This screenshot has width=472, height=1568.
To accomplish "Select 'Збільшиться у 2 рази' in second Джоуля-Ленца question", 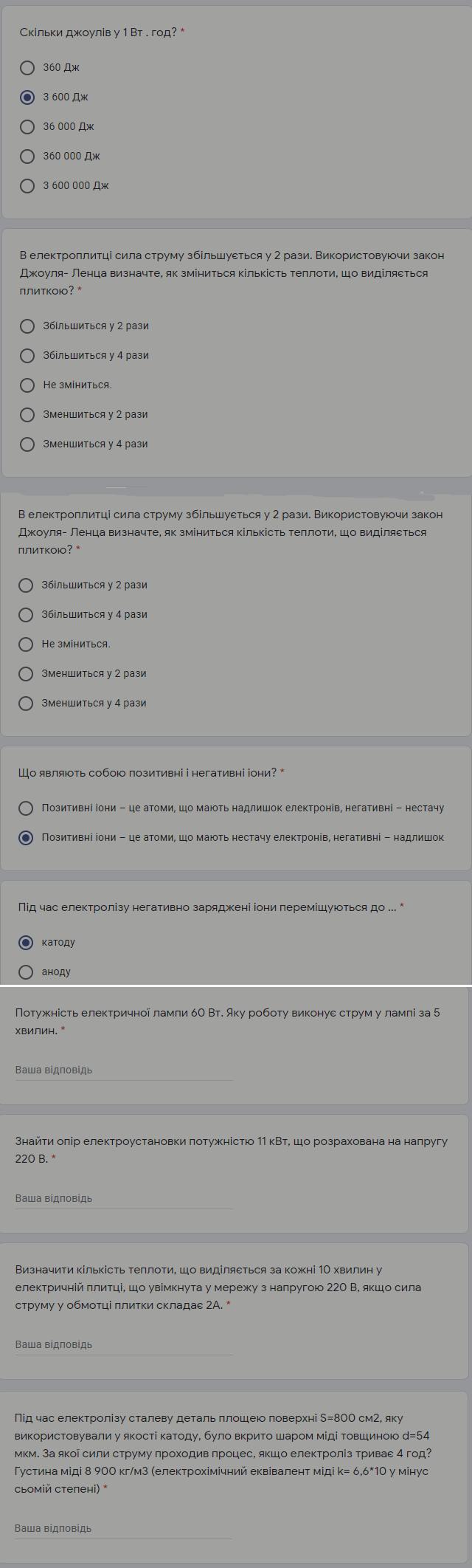I will tap(26, 585).
